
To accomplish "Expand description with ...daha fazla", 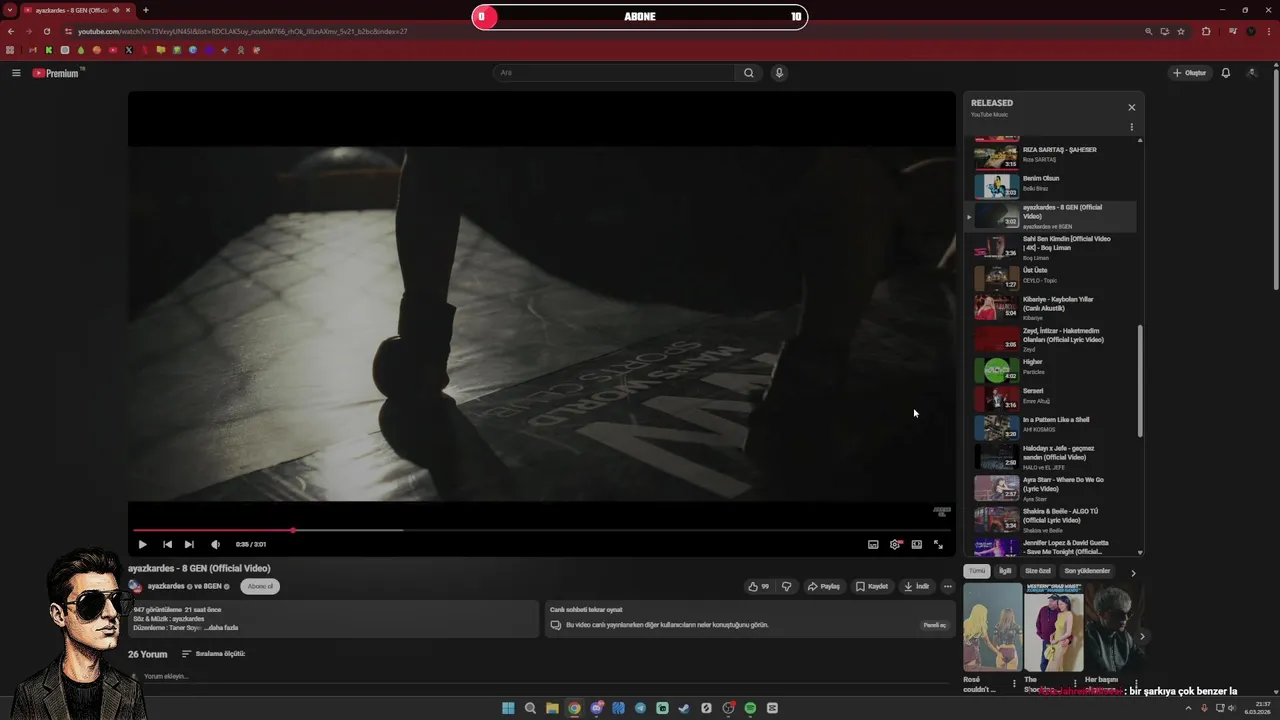I will pyautogui.click(x=221, y=628).
